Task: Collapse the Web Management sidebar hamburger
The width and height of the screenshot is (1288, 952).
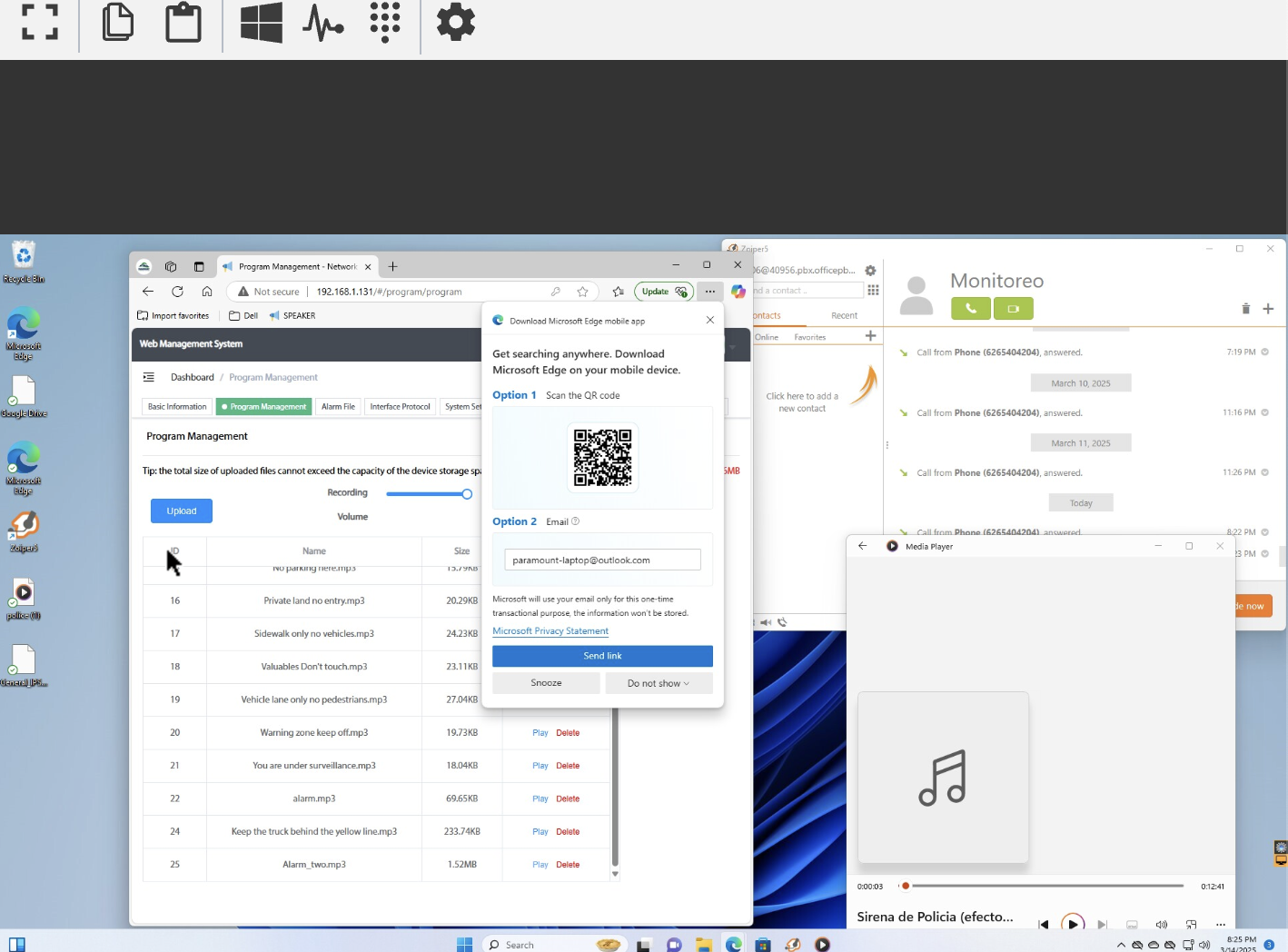Action: tap(149, 377)
